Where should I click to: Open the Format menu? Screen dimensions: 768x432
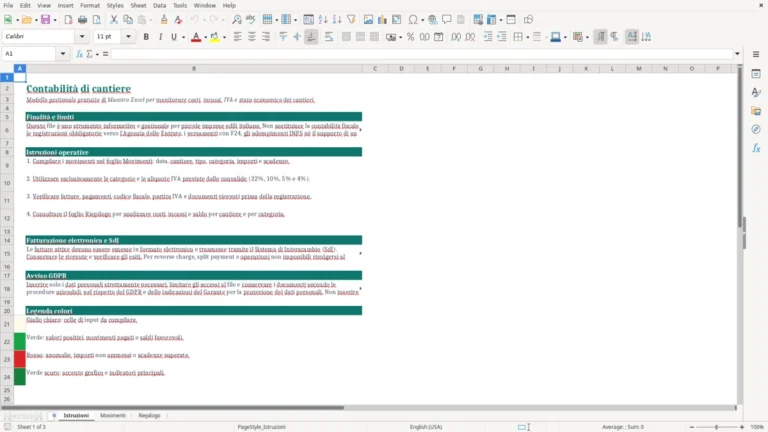pos(90,5)
